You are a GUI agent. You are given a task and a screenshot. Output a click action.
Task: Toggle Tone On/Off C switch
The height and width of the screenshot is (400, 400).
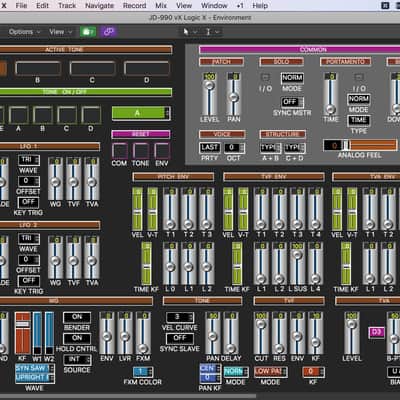click(67, 115)
